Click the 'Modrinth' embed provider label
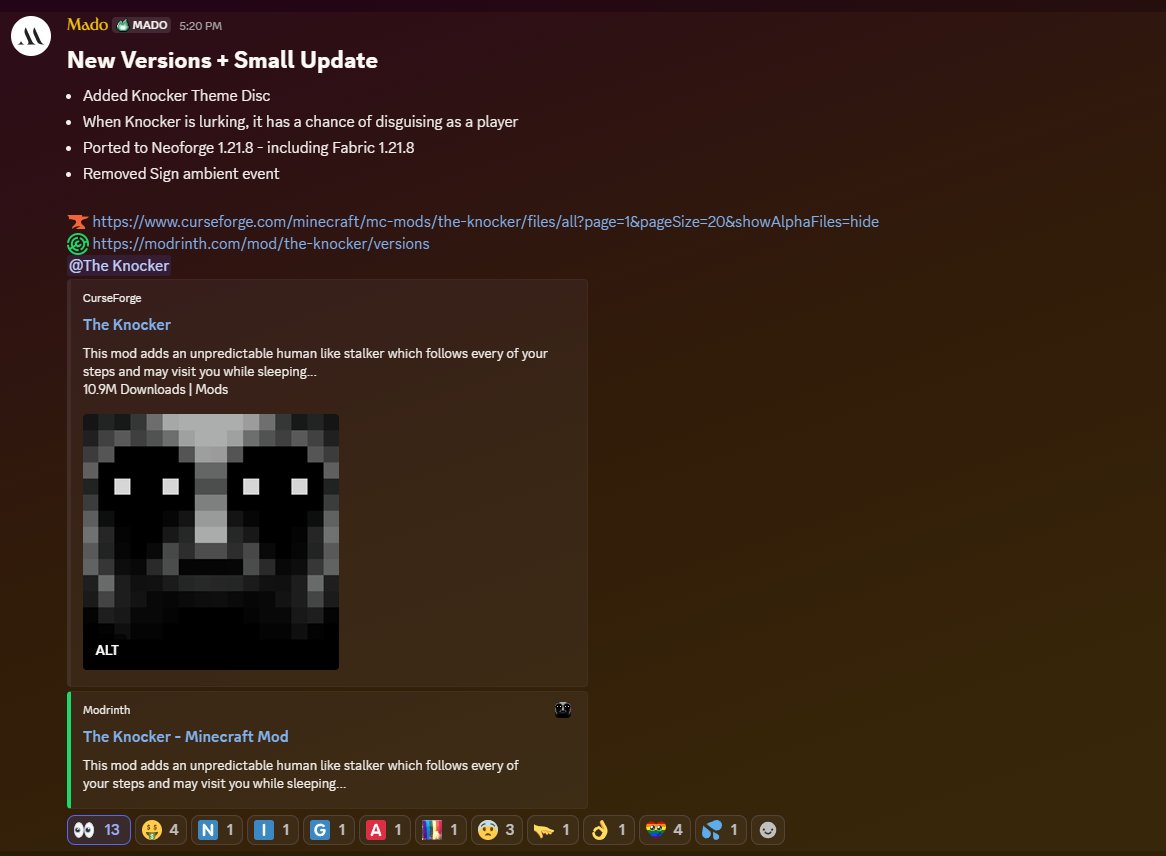This screenshot has width=1166, height=856. tap(106, 710)
